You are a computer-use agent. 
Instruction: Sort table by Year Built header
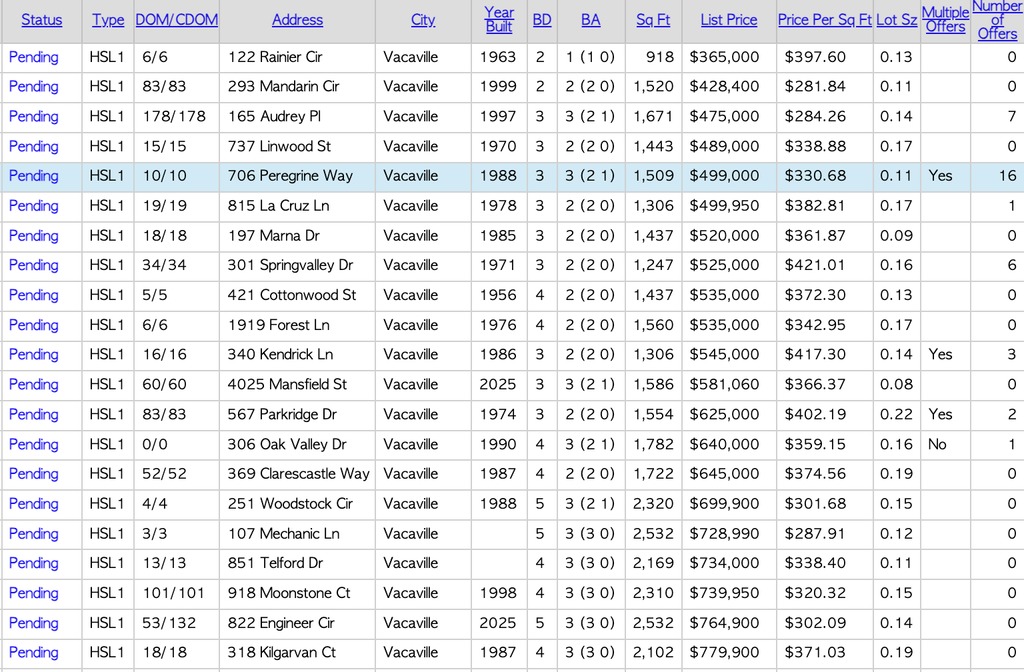pyautogui.click(x=498, y=19)
